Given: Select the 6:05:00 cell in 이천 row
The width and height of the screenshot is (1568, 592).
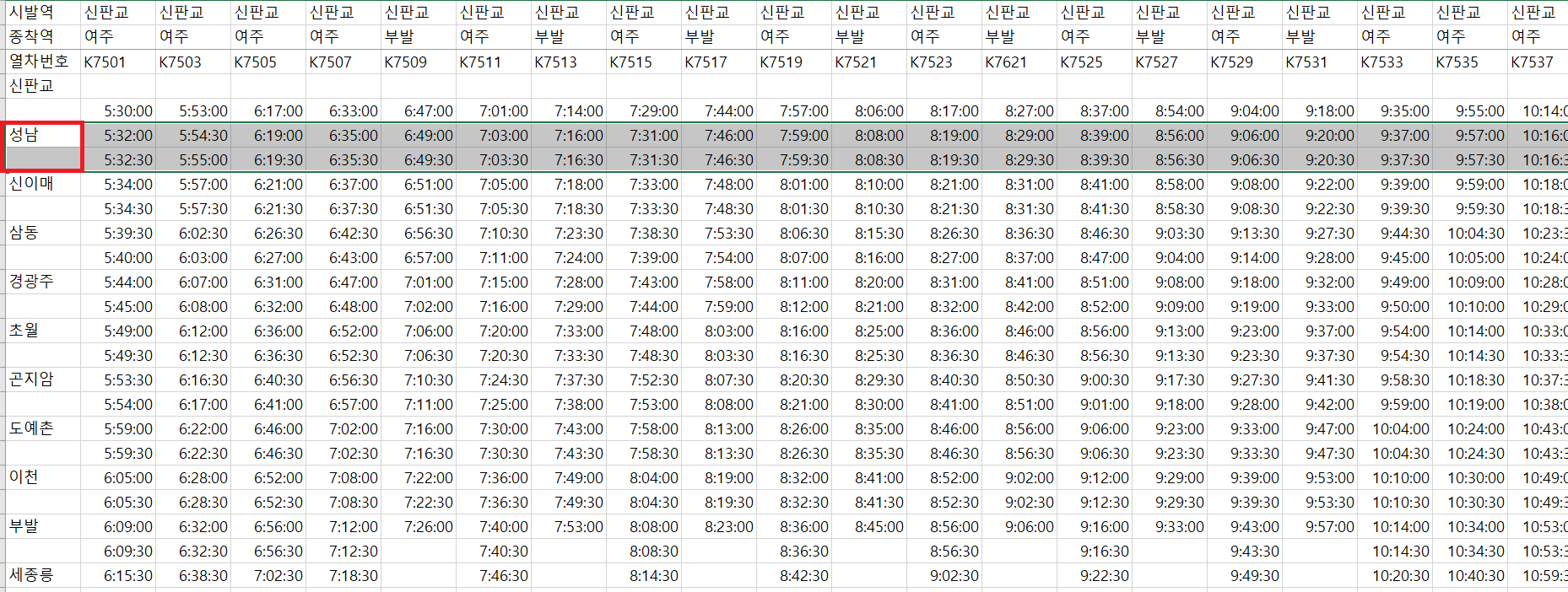Looking at the screenshot, I should tap(118, 477).
